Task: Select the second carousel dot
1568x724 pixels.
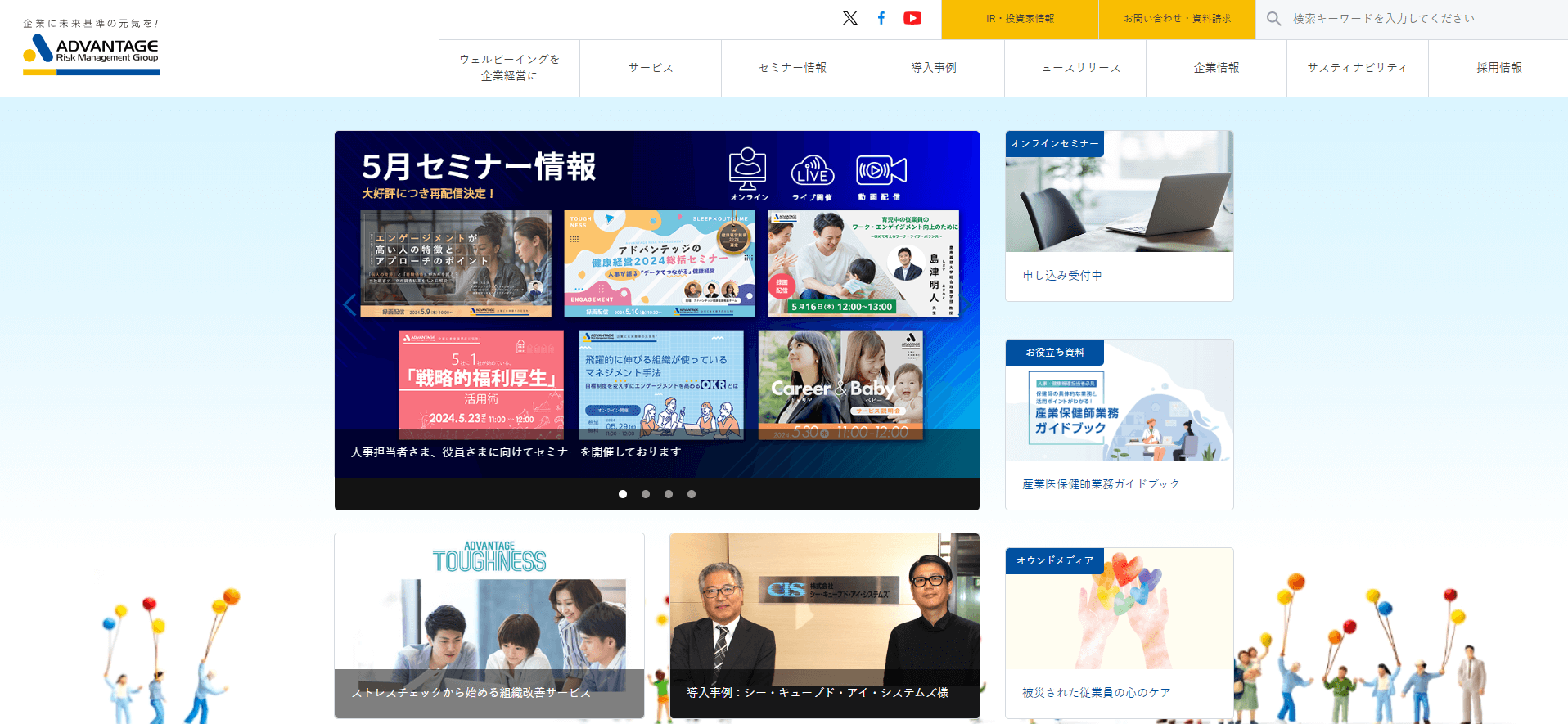Action: click(x=646, y=494)
